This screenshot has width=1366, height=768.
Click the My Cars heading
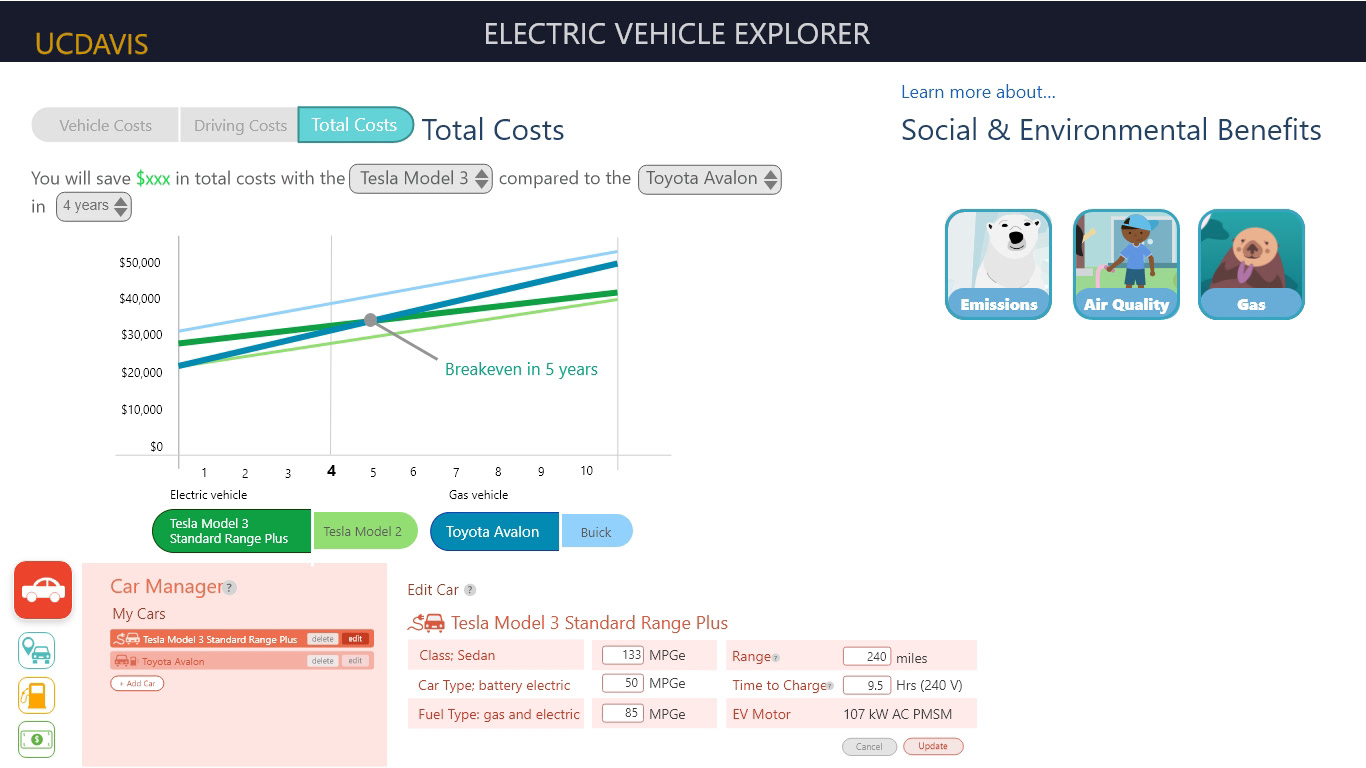pos(139,614)
